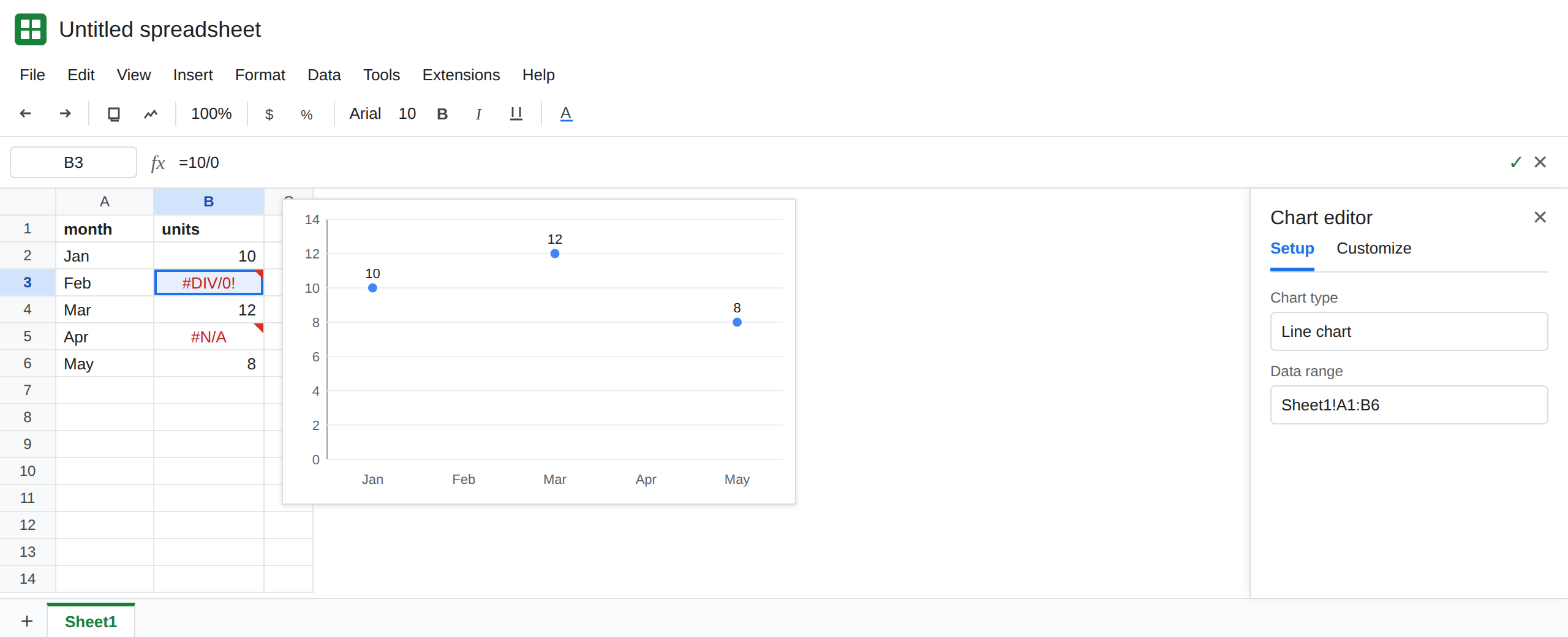1568x637 pixels.
Task: Open the zoom 100% dropdown
Action: 211,114
